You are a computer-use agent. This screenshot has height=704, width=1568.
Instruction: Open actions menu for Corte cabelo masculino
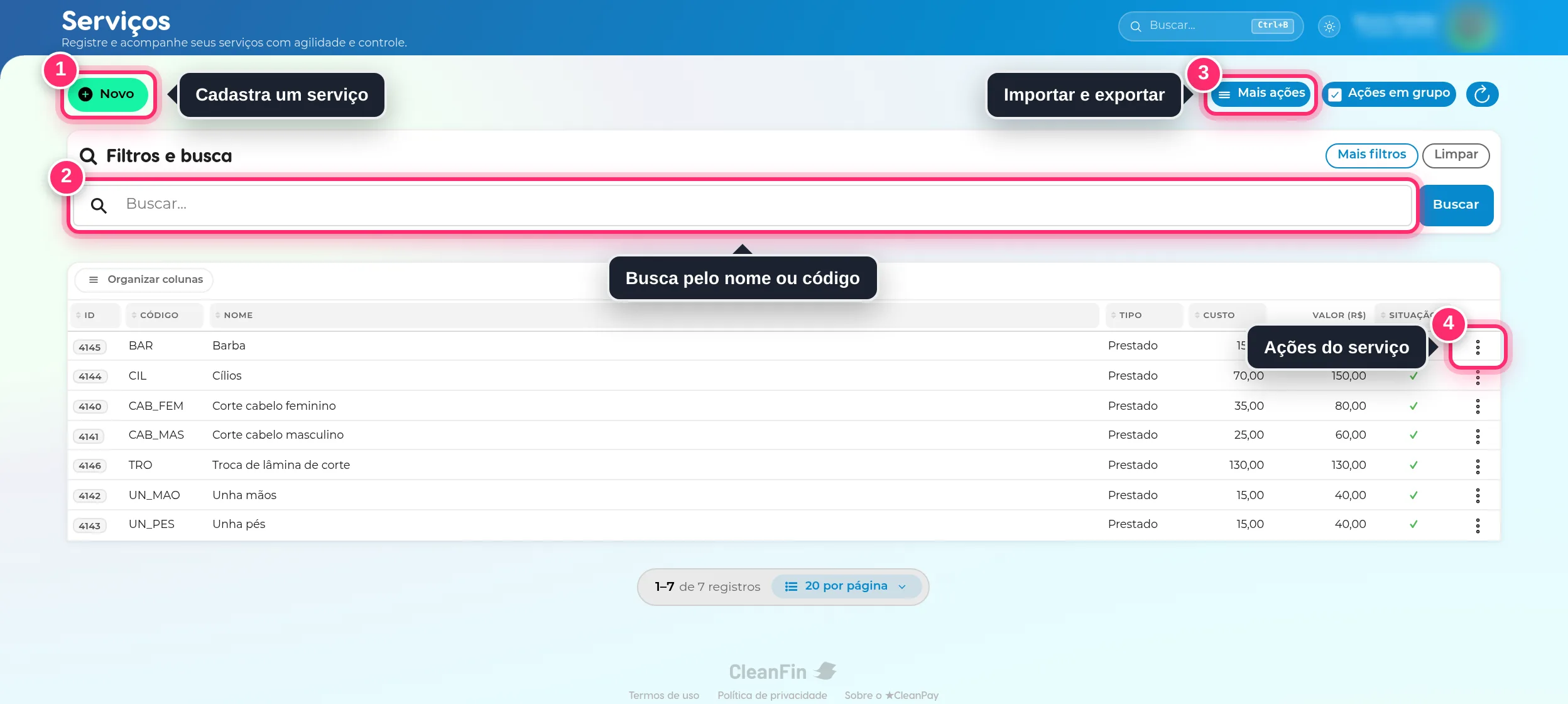(1478, 436)
